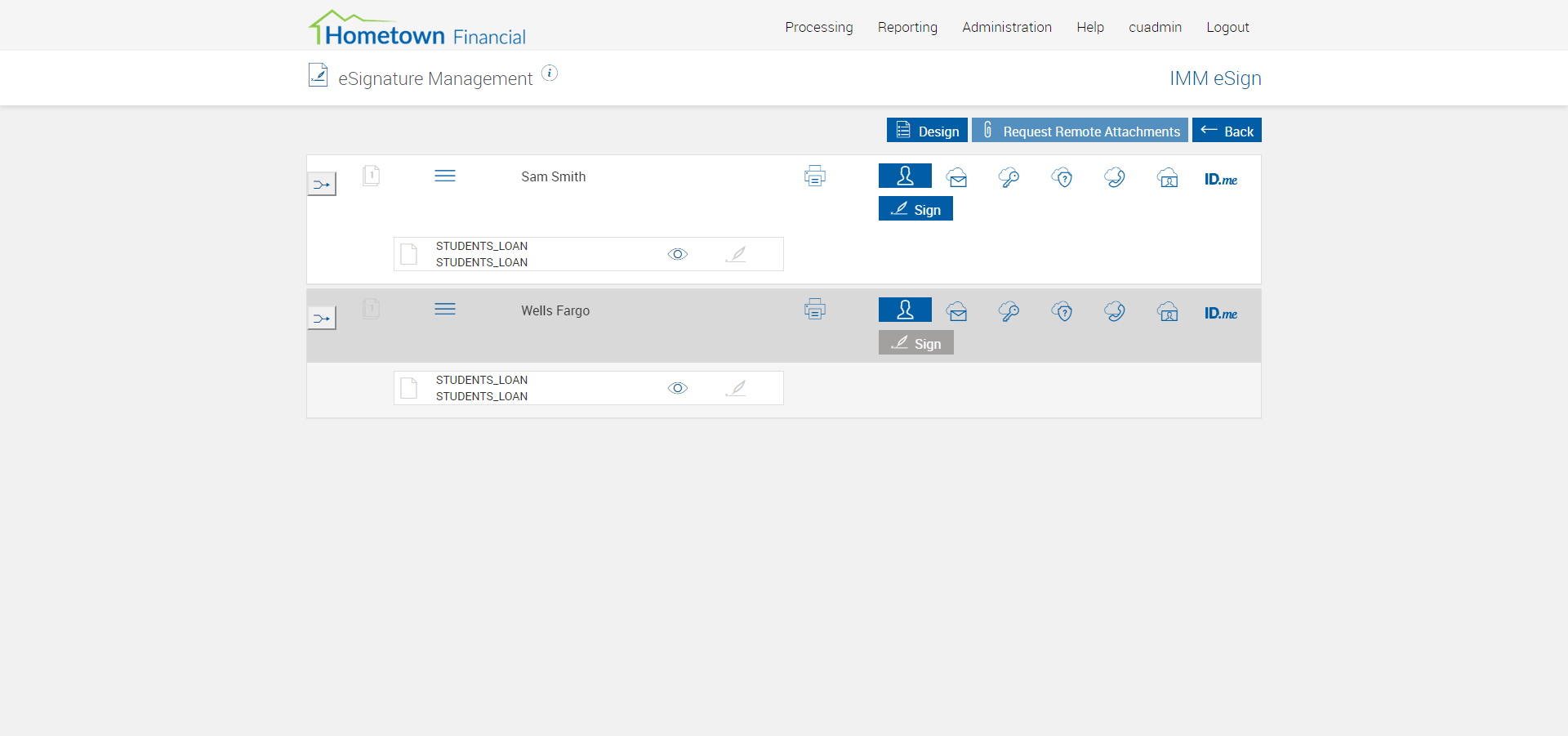Click the page count icon for Sam Smith
This screenshot has width=1568, height=736.
click(x=372, y=176)
